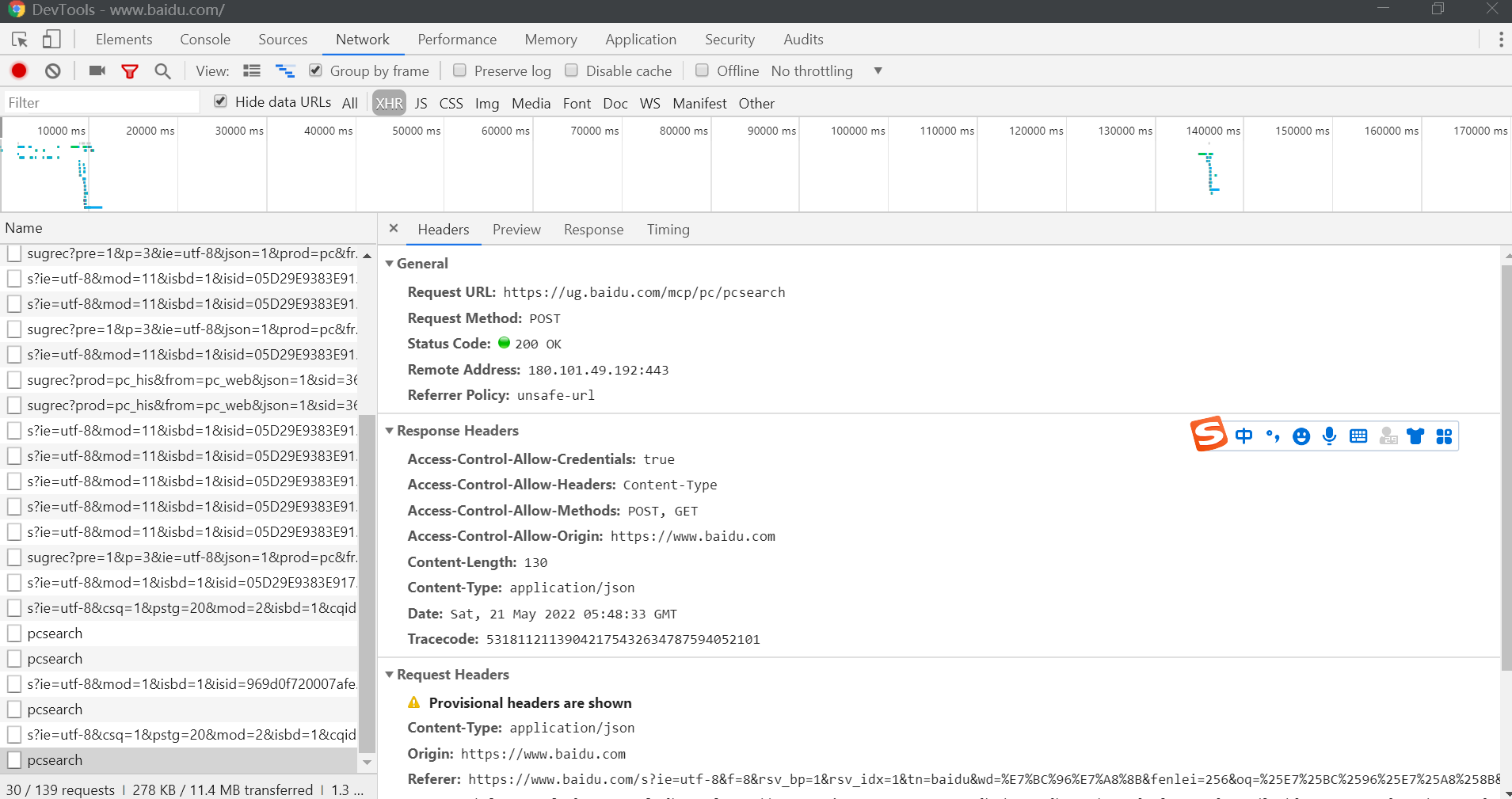Screen dimensions: 1512x799
Task: Clear the network log with the clear icon
Action: coord(53,71)
